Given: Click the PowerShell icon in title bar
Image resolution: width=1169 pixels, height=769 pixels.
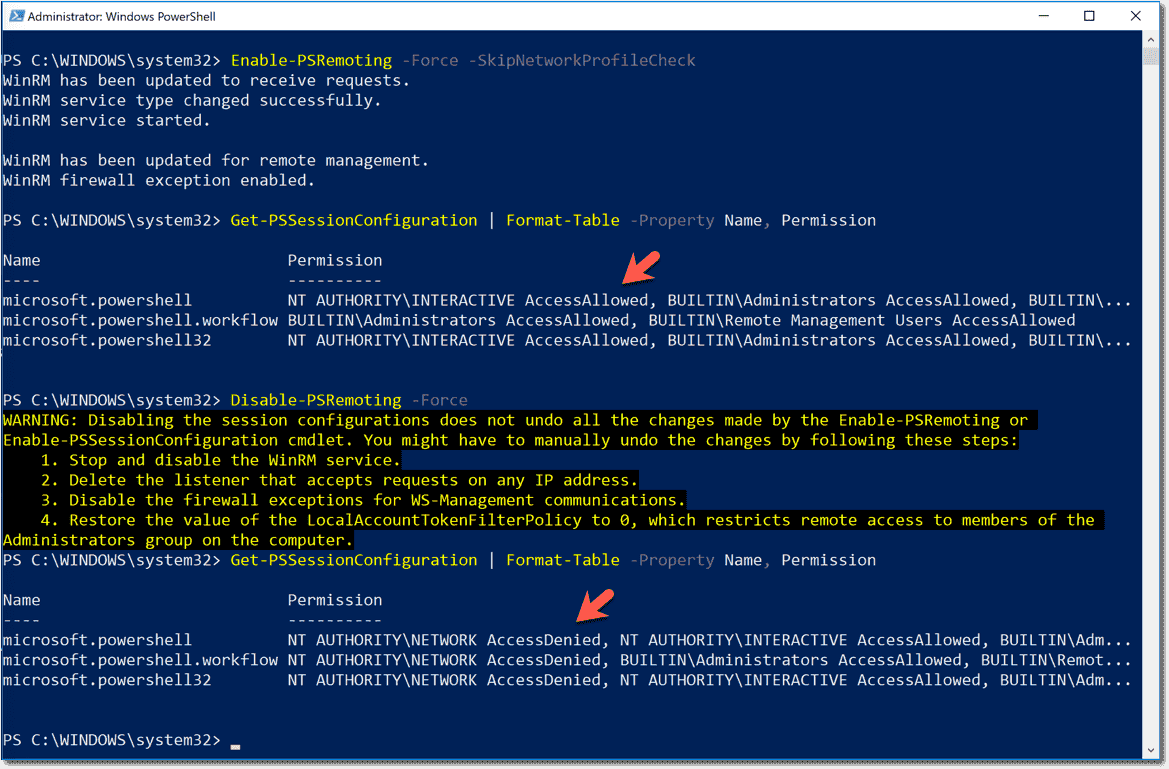Looking at the screenshot, I should 16,15.
